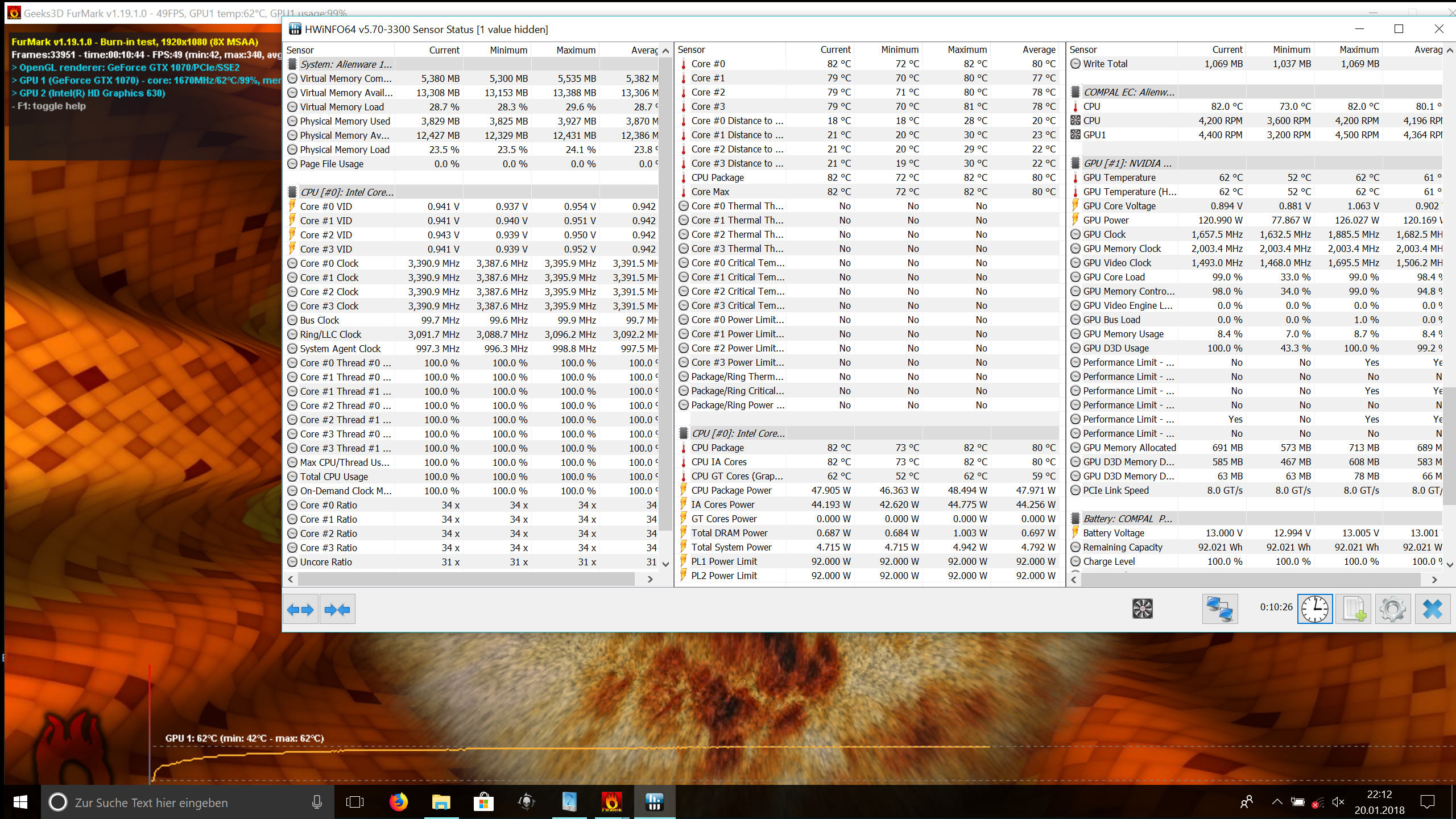The height and width of the screenshot is (819, 1456).
Task: Click the battery tray icon
Action: (x=1297, y=802)
